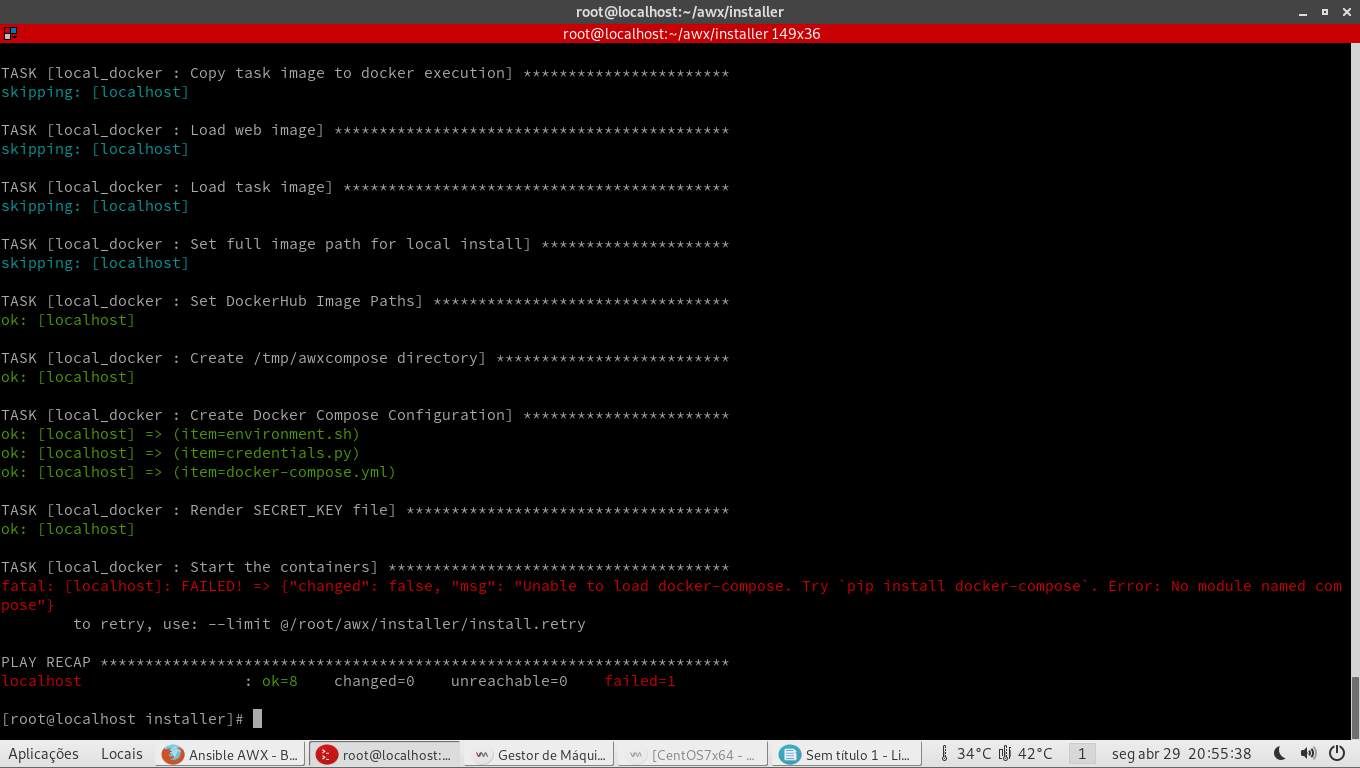Screen dimensions: 1360x768
Task: Switch to Gestor de Máquinas window
Action: [x=540, y=755]
